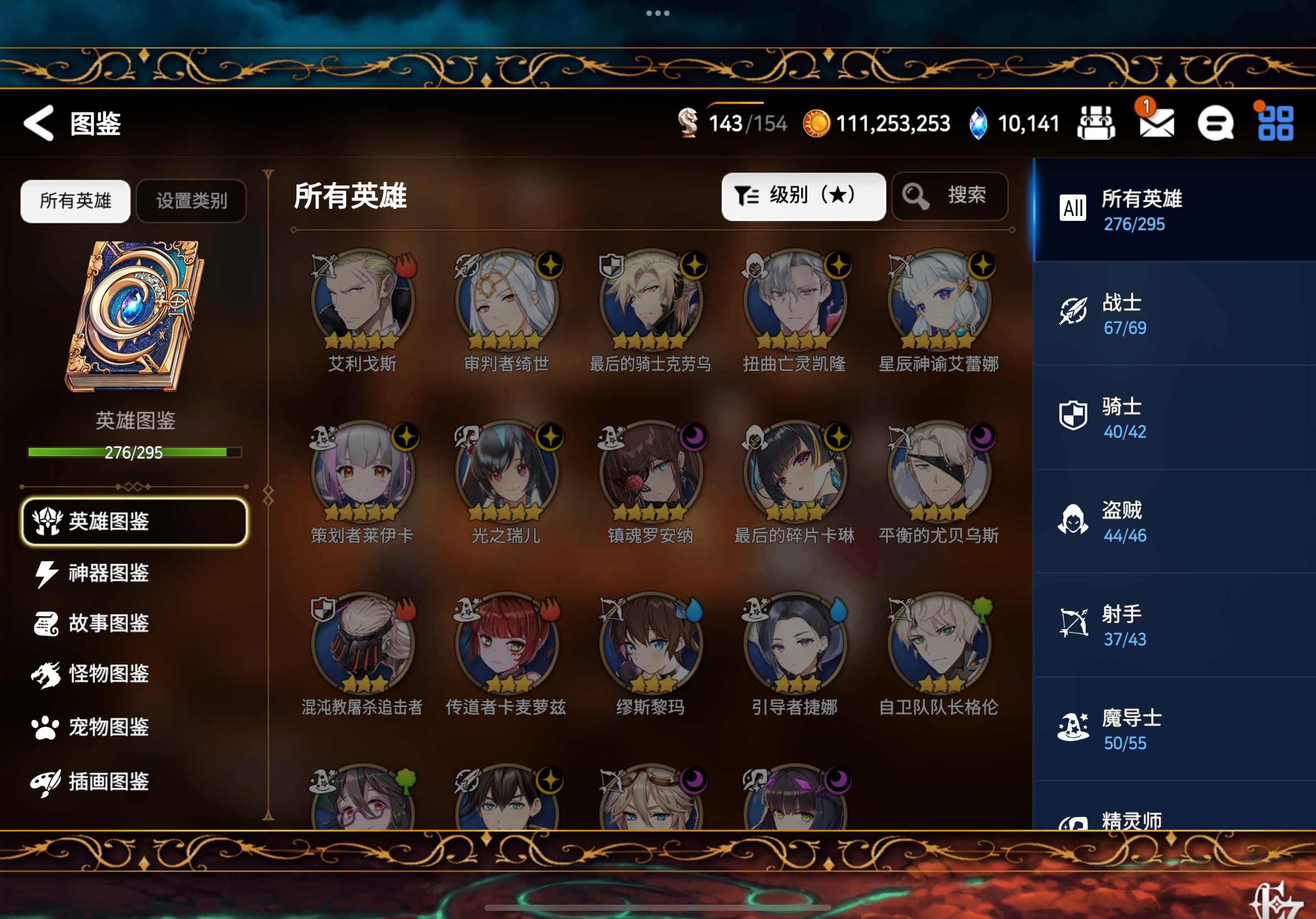Open the 级别 (★) sort filter dropdown

click(x=803, y=196)
